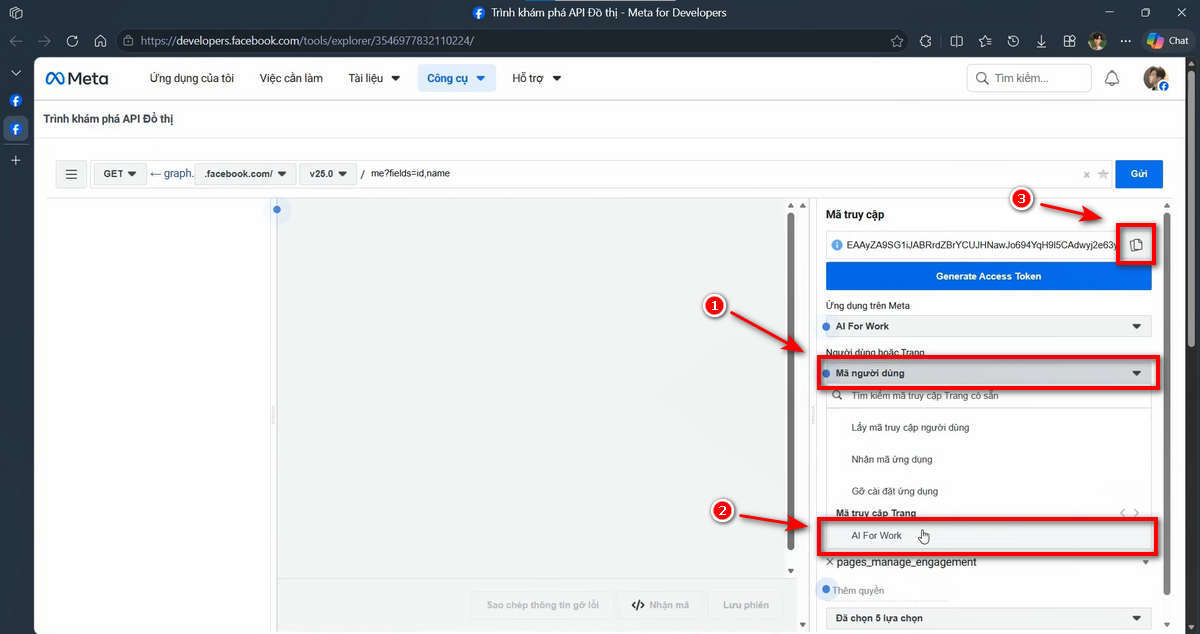Click the access token text field

(x=980, y=245)
